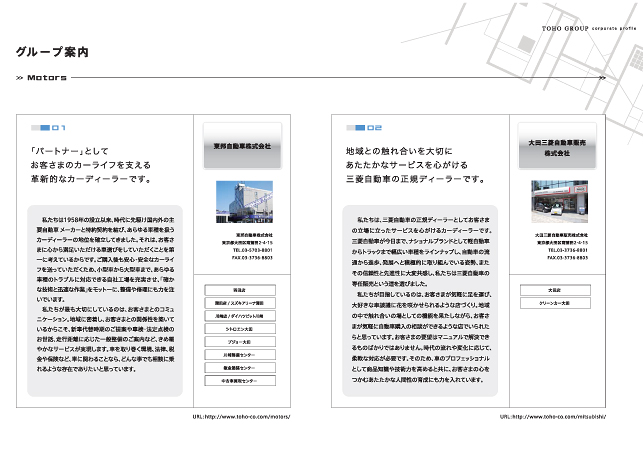
Task: Click the FAX line under Toho Motors address
Action: 252,258
